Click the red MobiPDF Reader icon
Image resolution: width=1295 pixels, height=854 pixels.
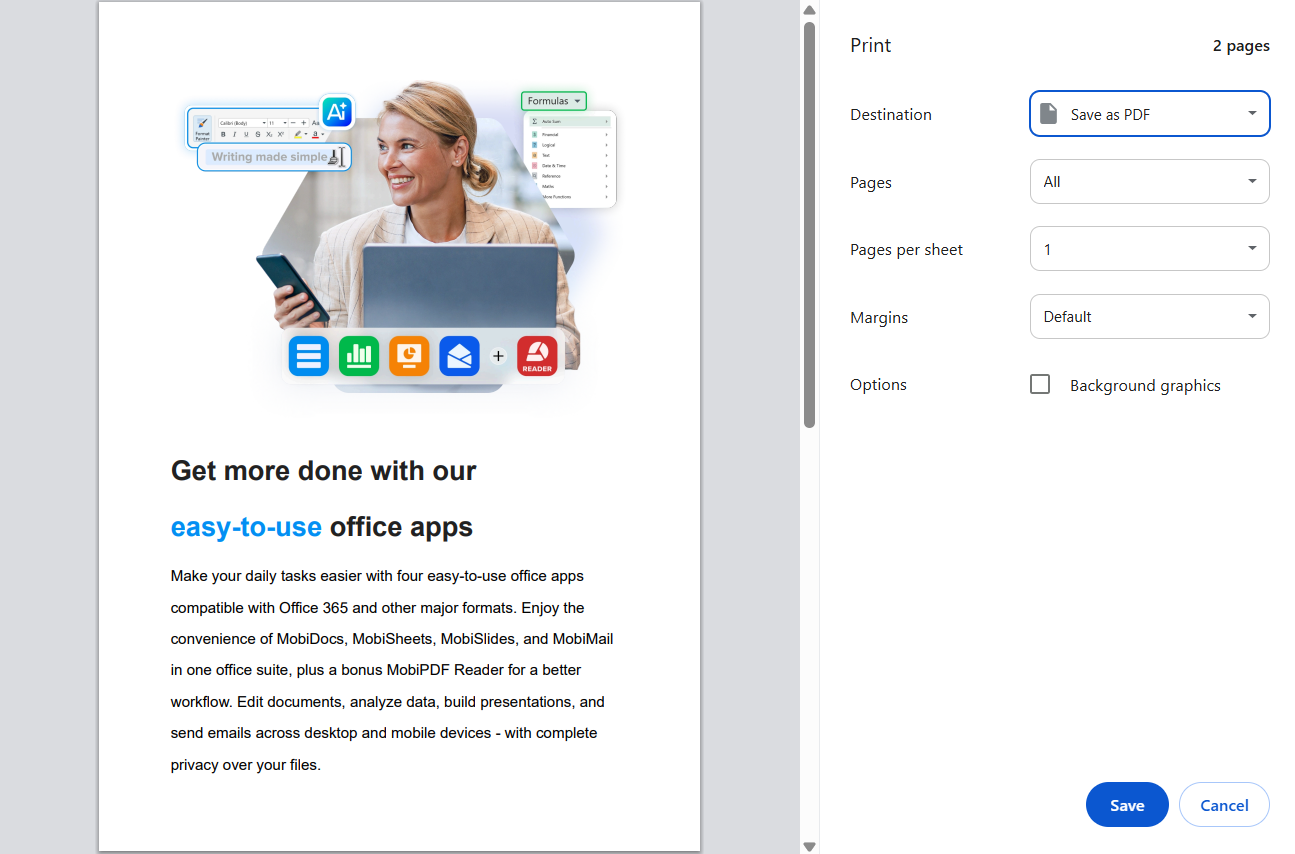tap(537, 355)
